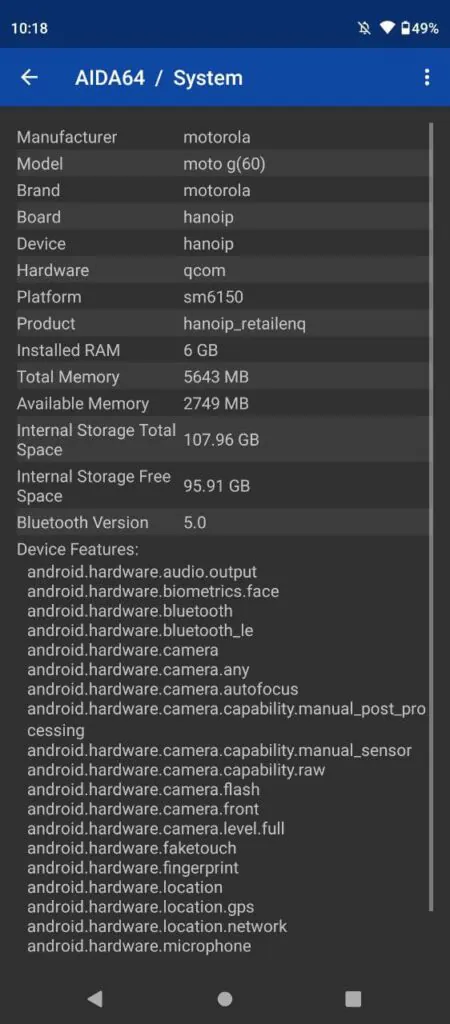Tap the Android home circle button
The image size is (450, 1024).
(225, 998)
